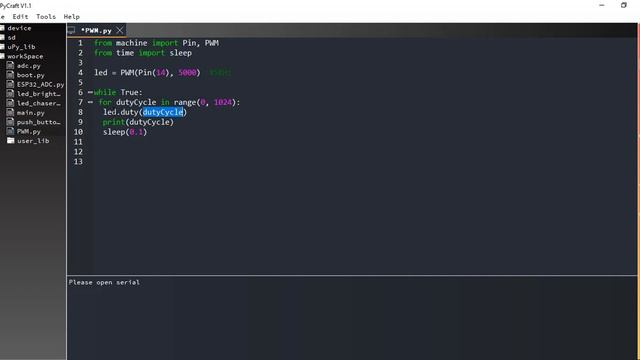The width and height of the screenshot is (640, 360).
Task: Open the Help menu
Action: [71, 17]
